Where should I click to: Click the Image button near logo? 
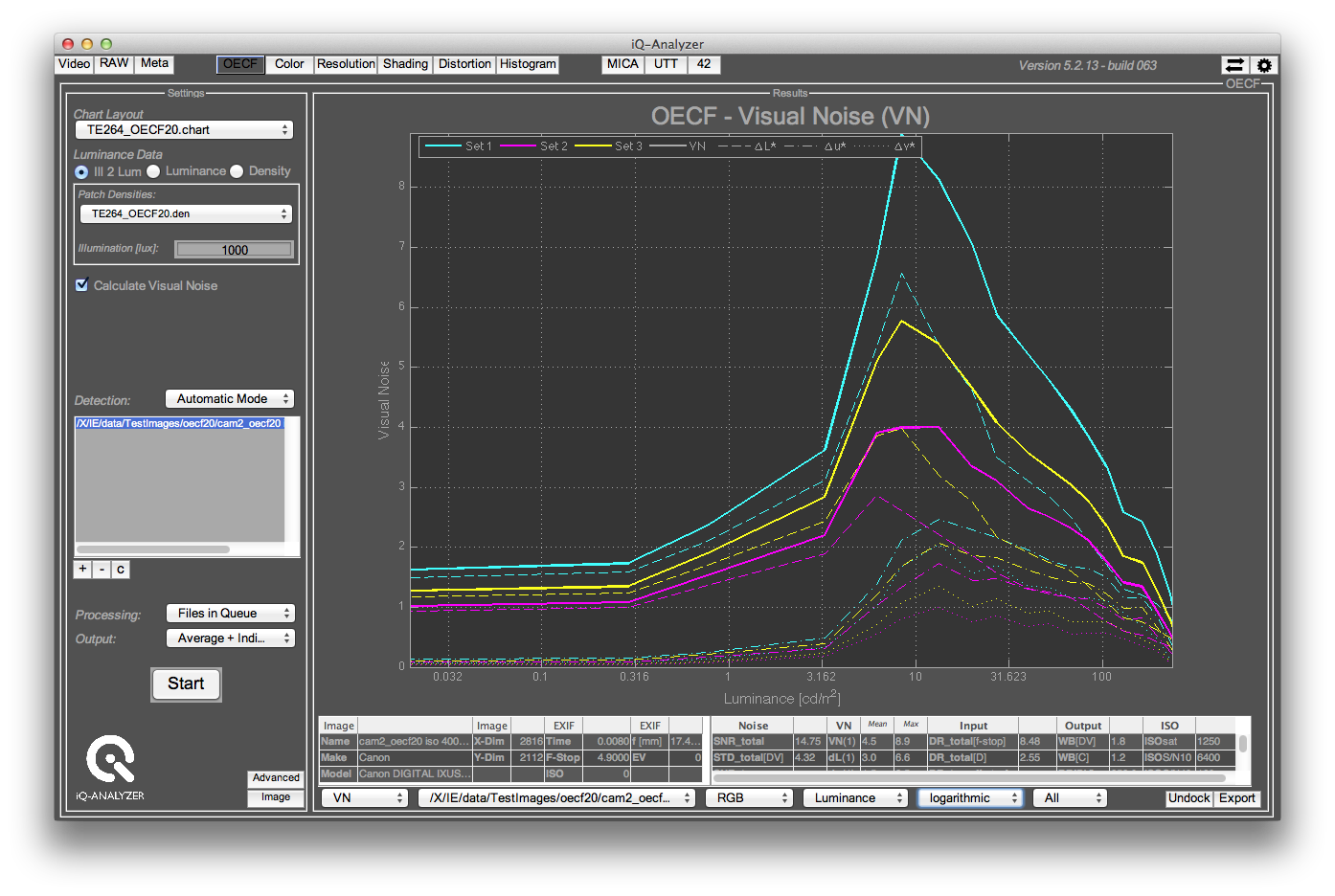pyautogui.click(x=276, y=797)
